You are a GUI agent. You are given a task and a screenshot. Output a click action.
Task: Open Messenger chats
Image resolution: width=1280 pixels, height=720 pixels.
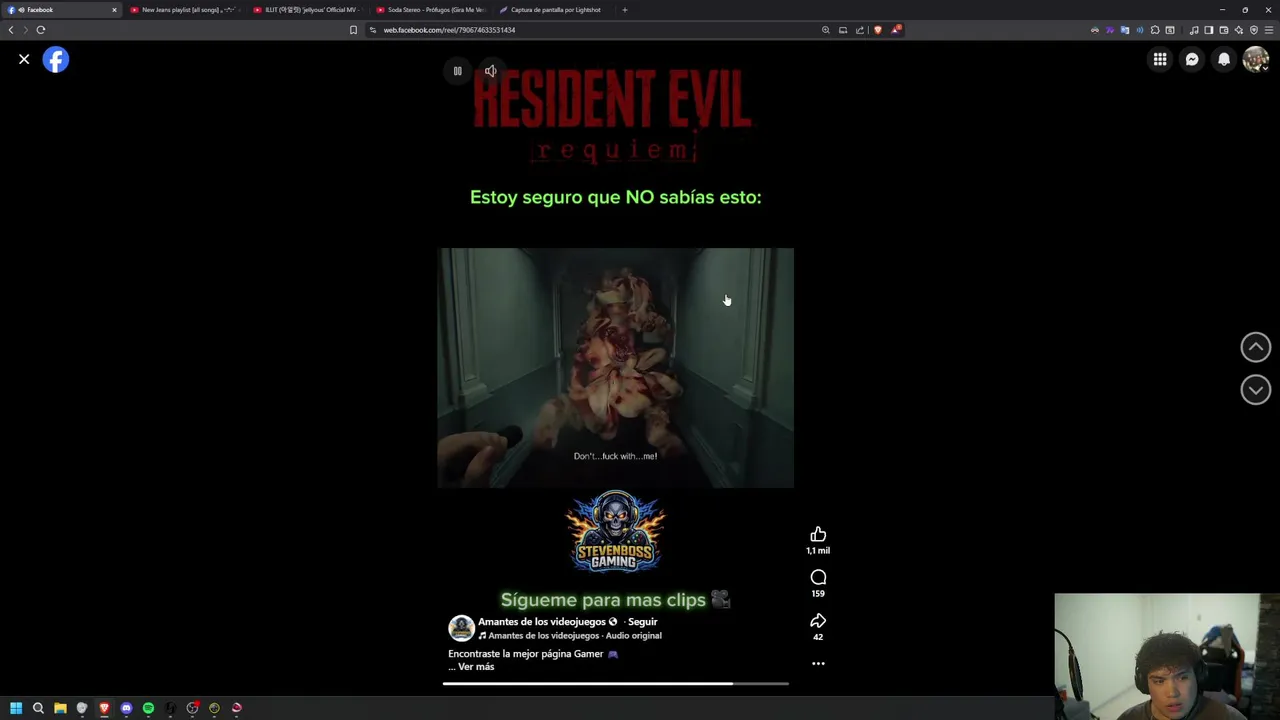click(x=1192, y=60)
